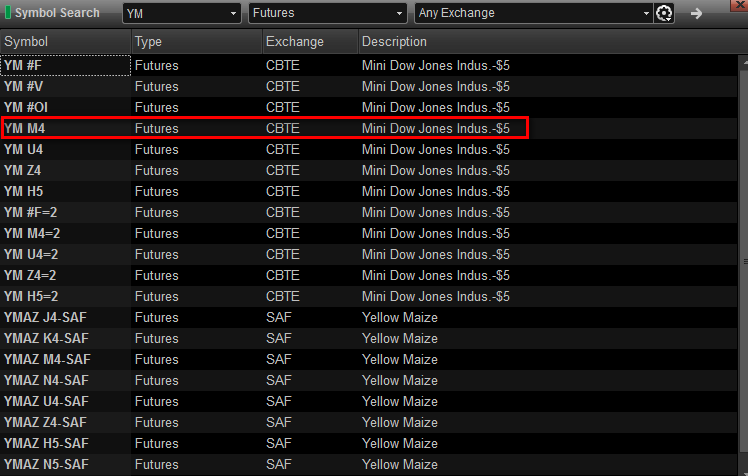Sort by the Description column header
The height and width of the screenshot is (476, 748).
[553, 41]
